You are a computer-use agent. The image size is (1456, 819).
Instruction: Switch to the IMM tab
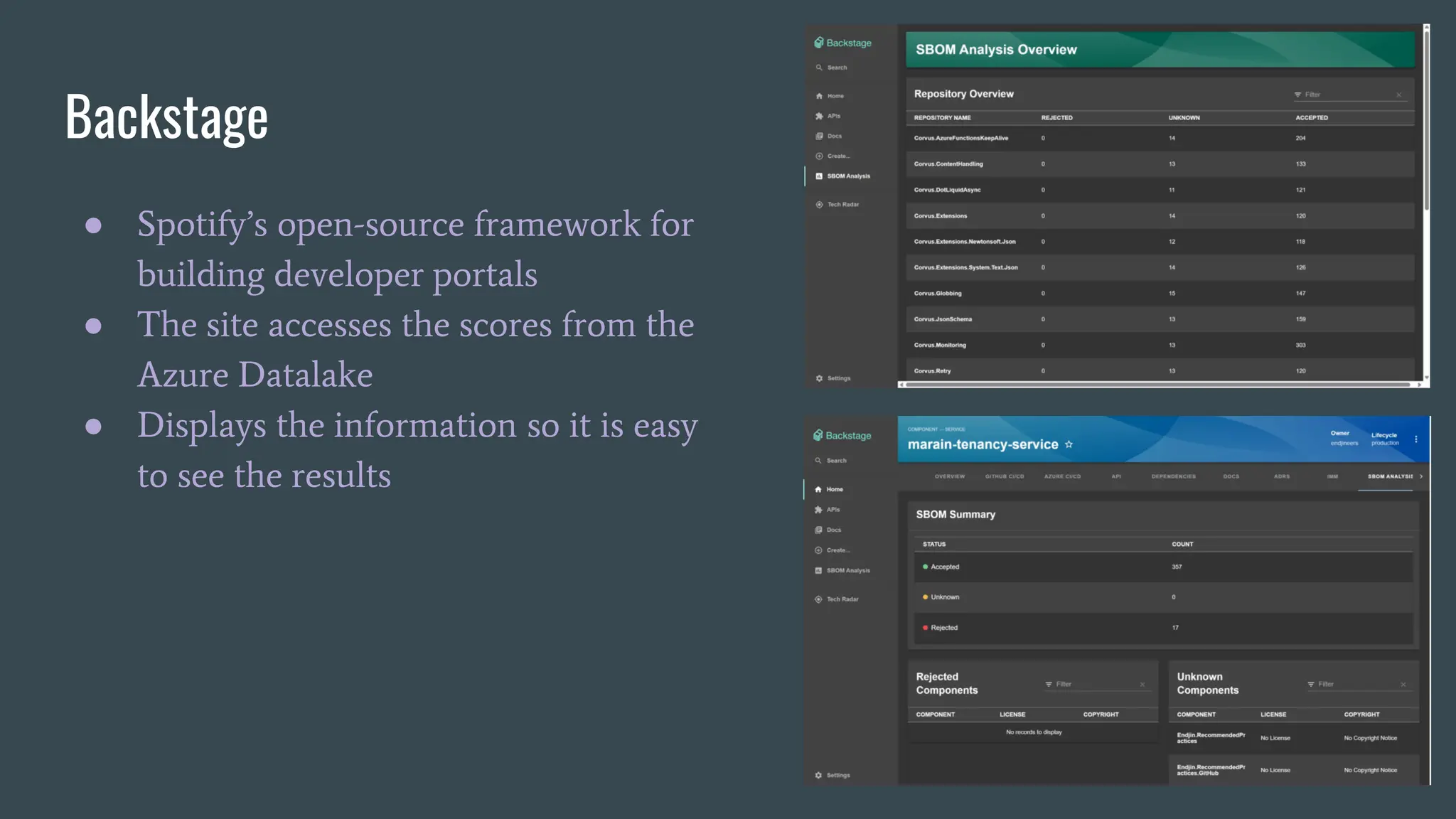(x=1332, y=476)
